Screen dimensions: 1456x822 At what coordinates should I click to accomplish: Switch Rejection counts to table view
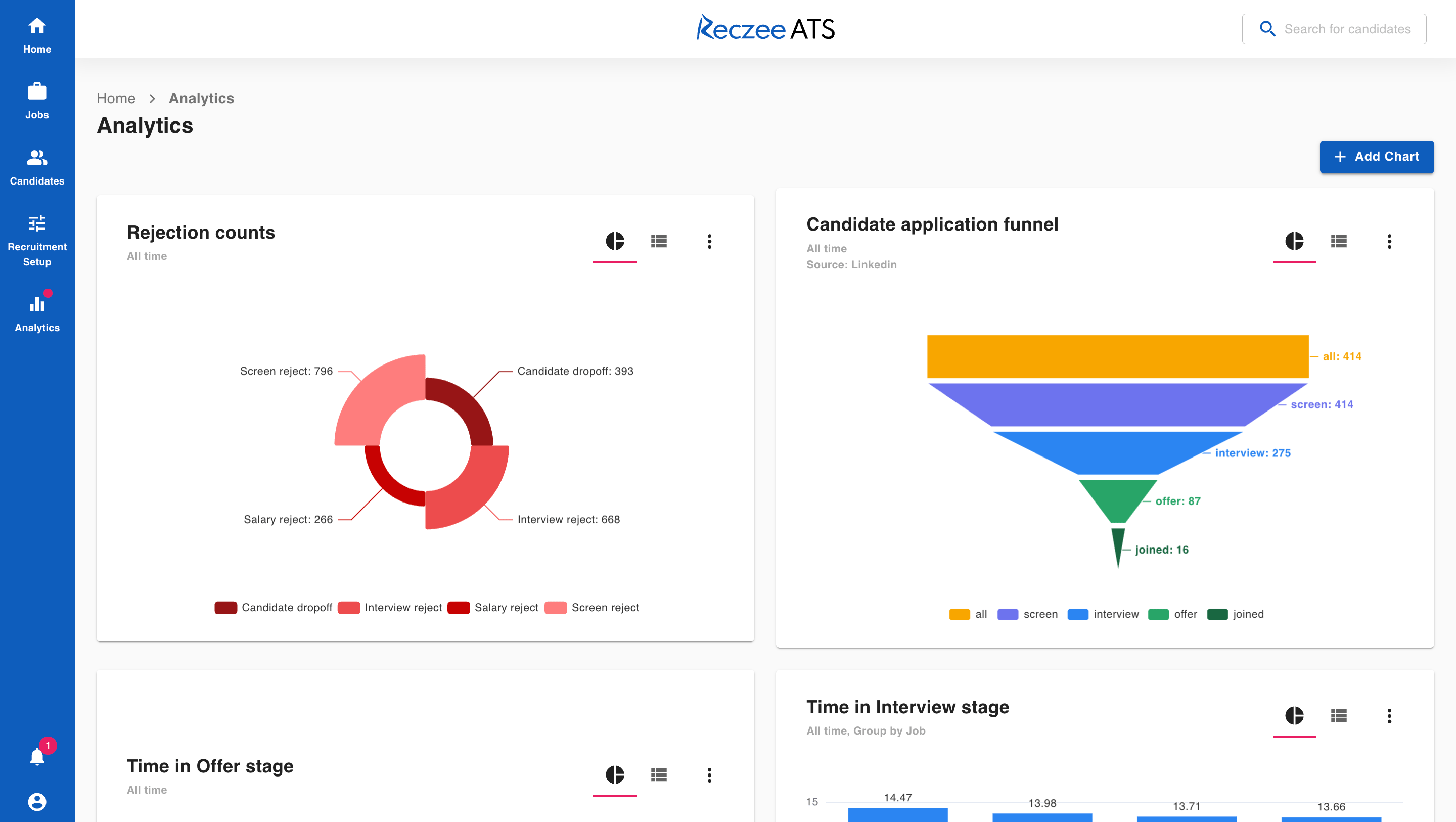[659, 242]
